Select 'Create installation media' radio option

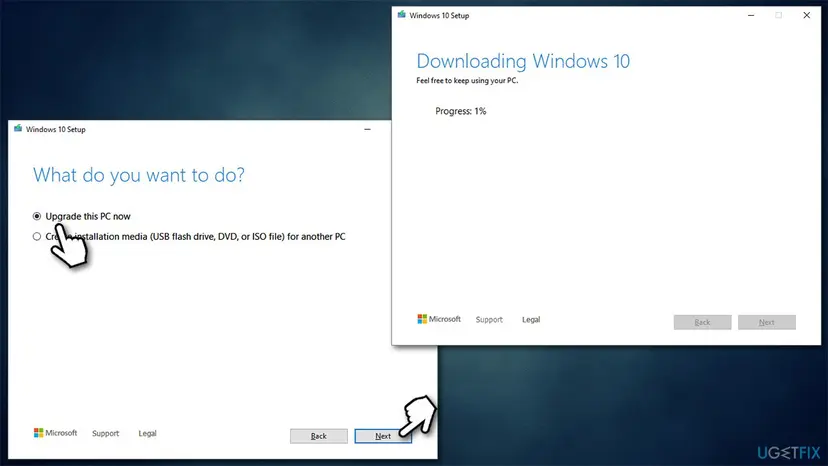[x=36, y=237]
